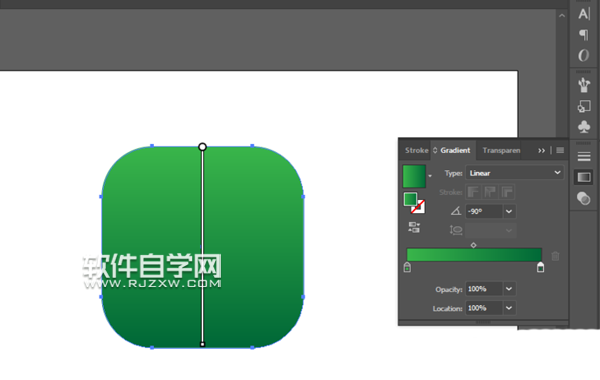Open the Stroke panel icon in the dock
600x380 pixels.
(x=584, y=157)
